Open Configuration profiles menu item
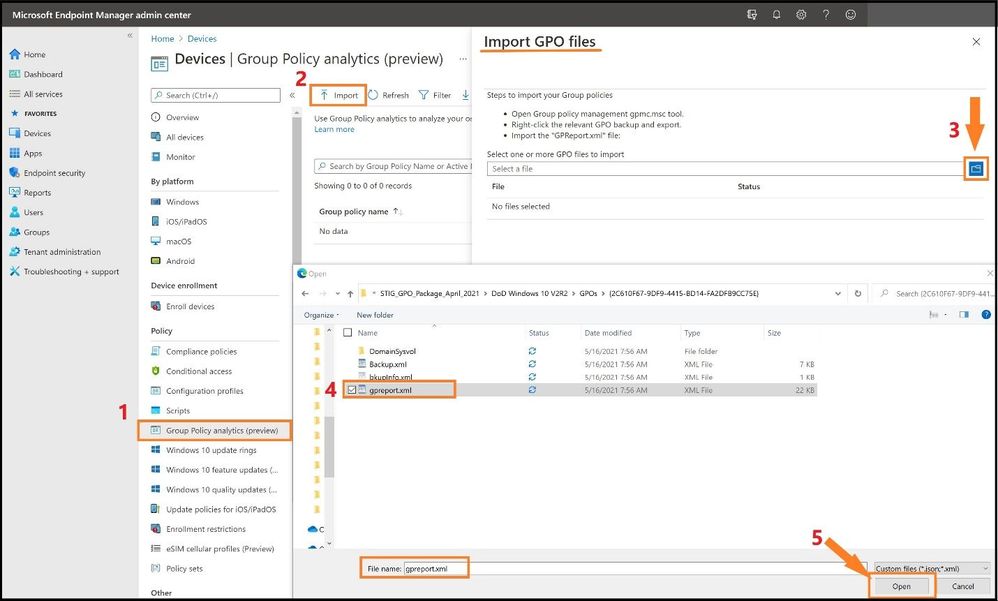Screen dimensions: 998x601 pos(197,392)
